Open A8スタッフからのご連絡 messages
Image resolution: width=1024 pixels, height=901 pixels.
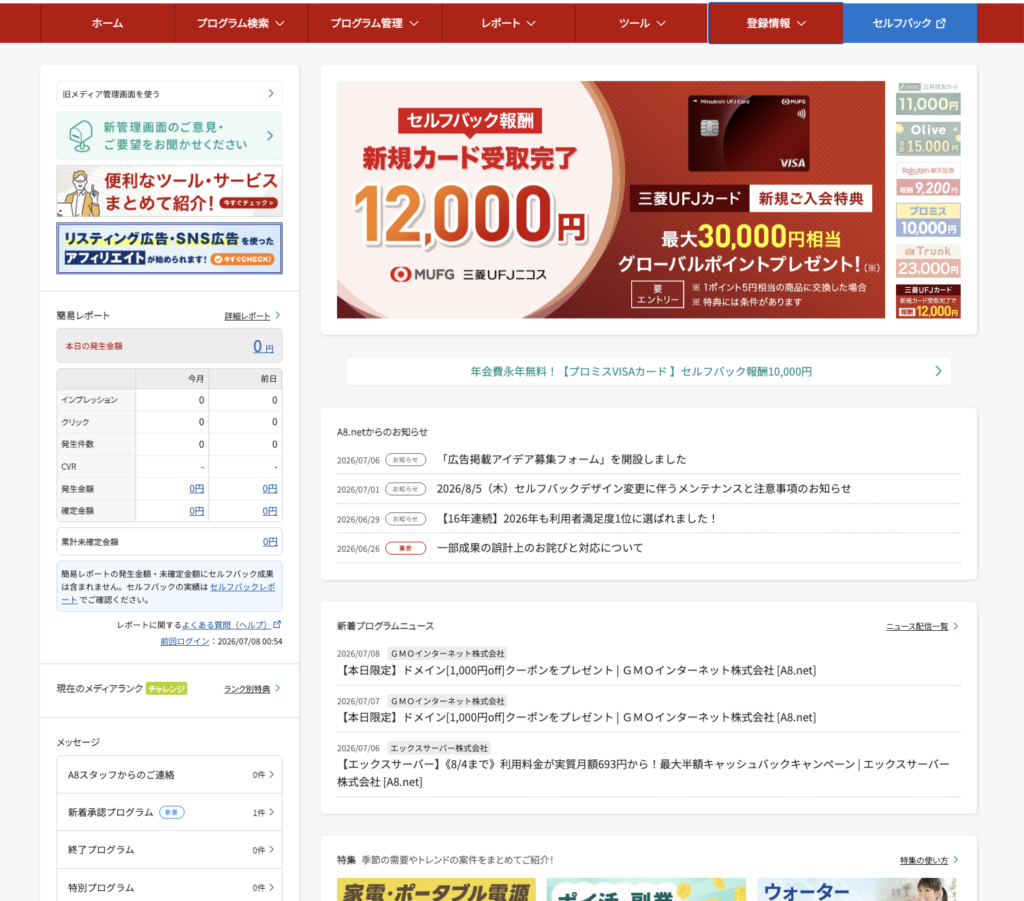[x=169, y=775]
